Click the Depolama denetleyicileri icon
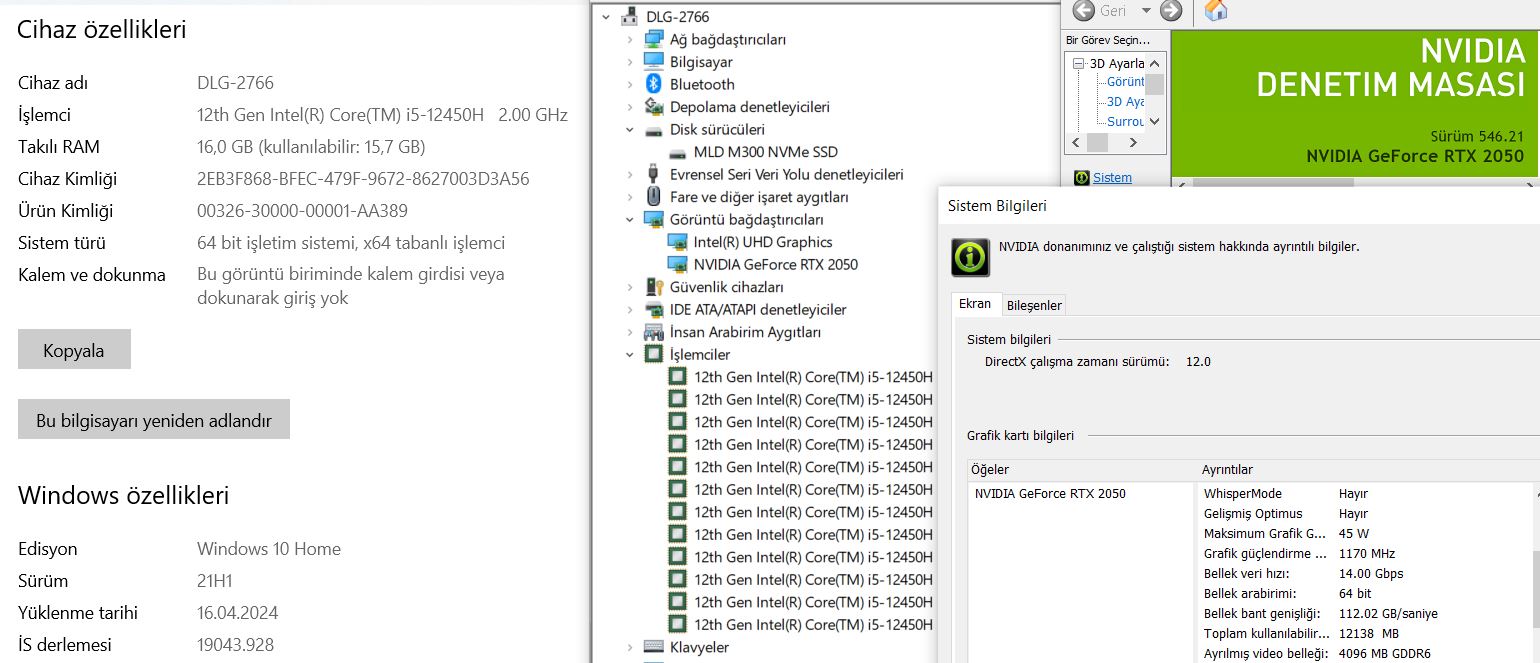The height and width of the screenshot is (663, 1540). (654, 107)
